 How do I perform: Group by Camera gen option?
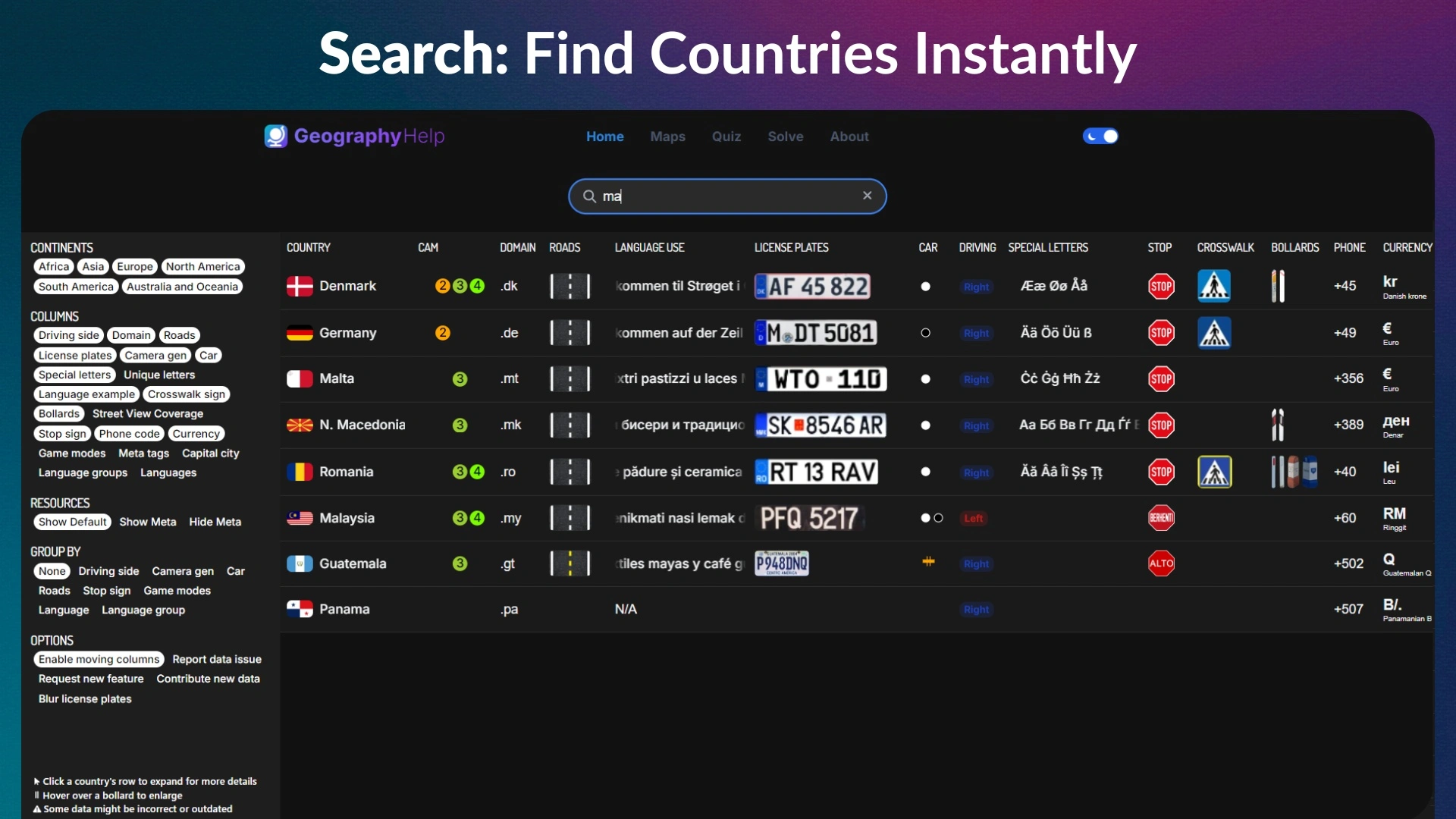pyautogui.click(x=182, y=571)
